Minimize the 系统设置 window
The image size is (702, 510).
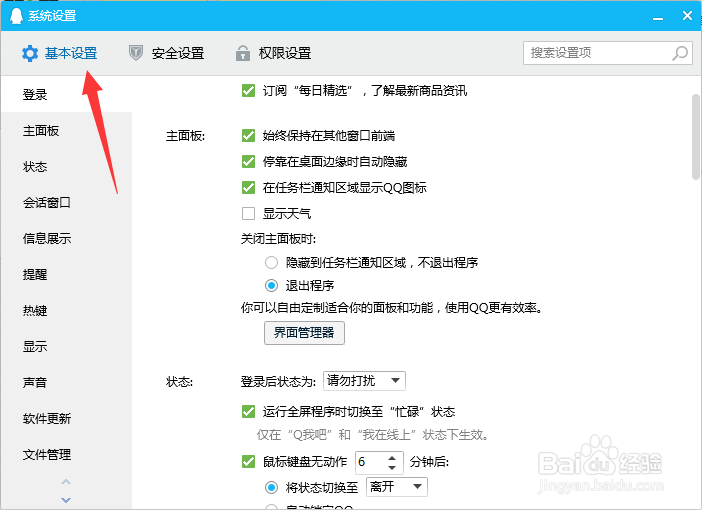tap(658, 17)
